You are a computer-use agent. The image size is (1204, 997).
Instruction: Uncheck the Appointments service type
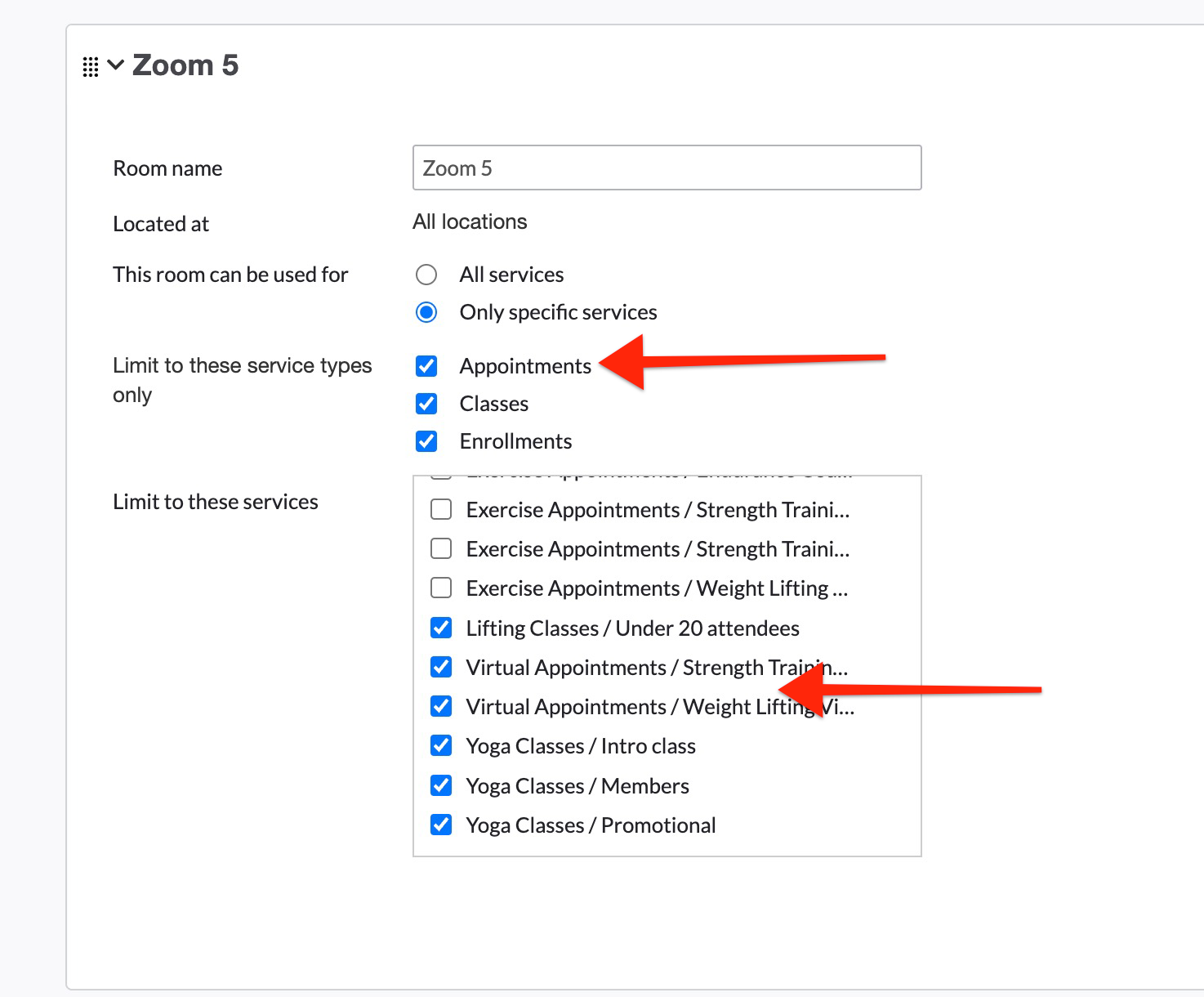(x=426, y=366)
